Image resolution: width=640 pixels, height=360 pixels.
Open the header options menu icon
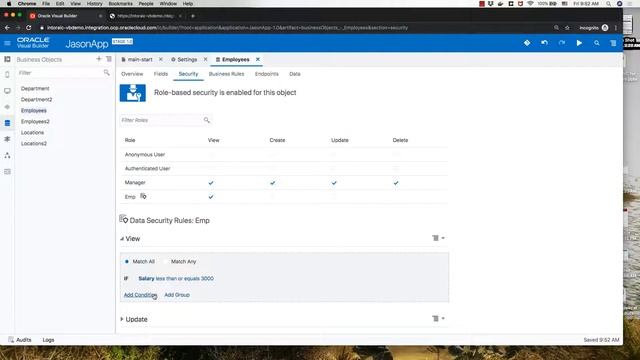tap(613, 43)
